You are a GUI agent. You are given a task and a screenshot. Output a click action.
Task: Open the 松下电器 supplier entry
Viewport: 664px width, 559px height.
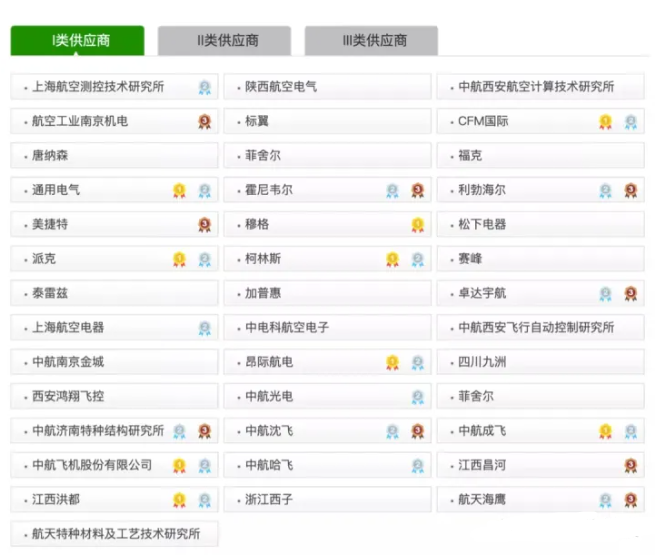point(541,224)
